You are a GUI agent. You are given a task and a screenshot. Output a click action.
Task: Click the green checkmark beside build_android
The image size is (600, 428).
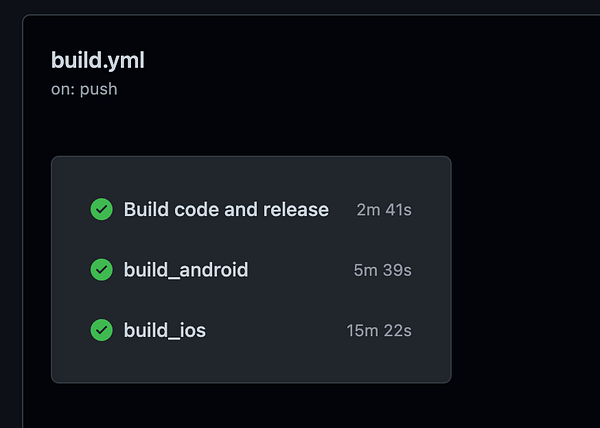coord(101,270)
